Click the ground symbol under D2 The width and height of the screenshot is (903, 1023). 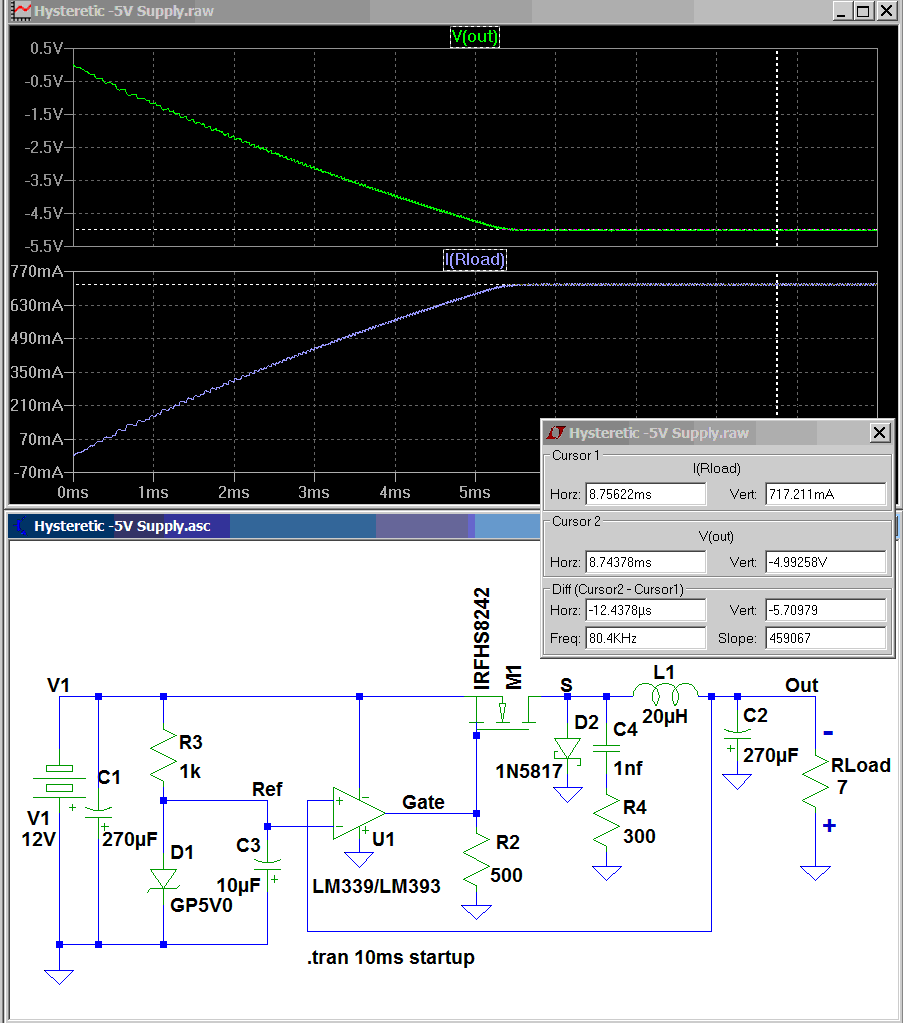tap(568, 794)
